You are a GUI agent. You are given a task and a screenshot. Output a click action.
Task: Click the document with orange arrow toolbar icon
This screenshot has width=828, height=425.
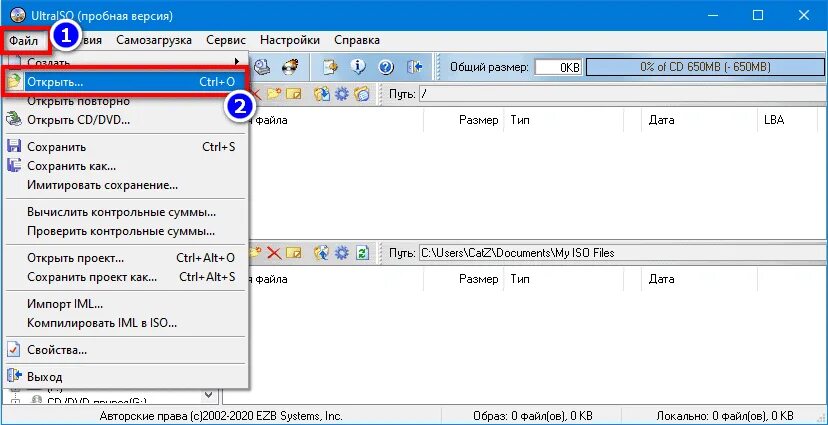pyautogui.click(x=331, y=67)
